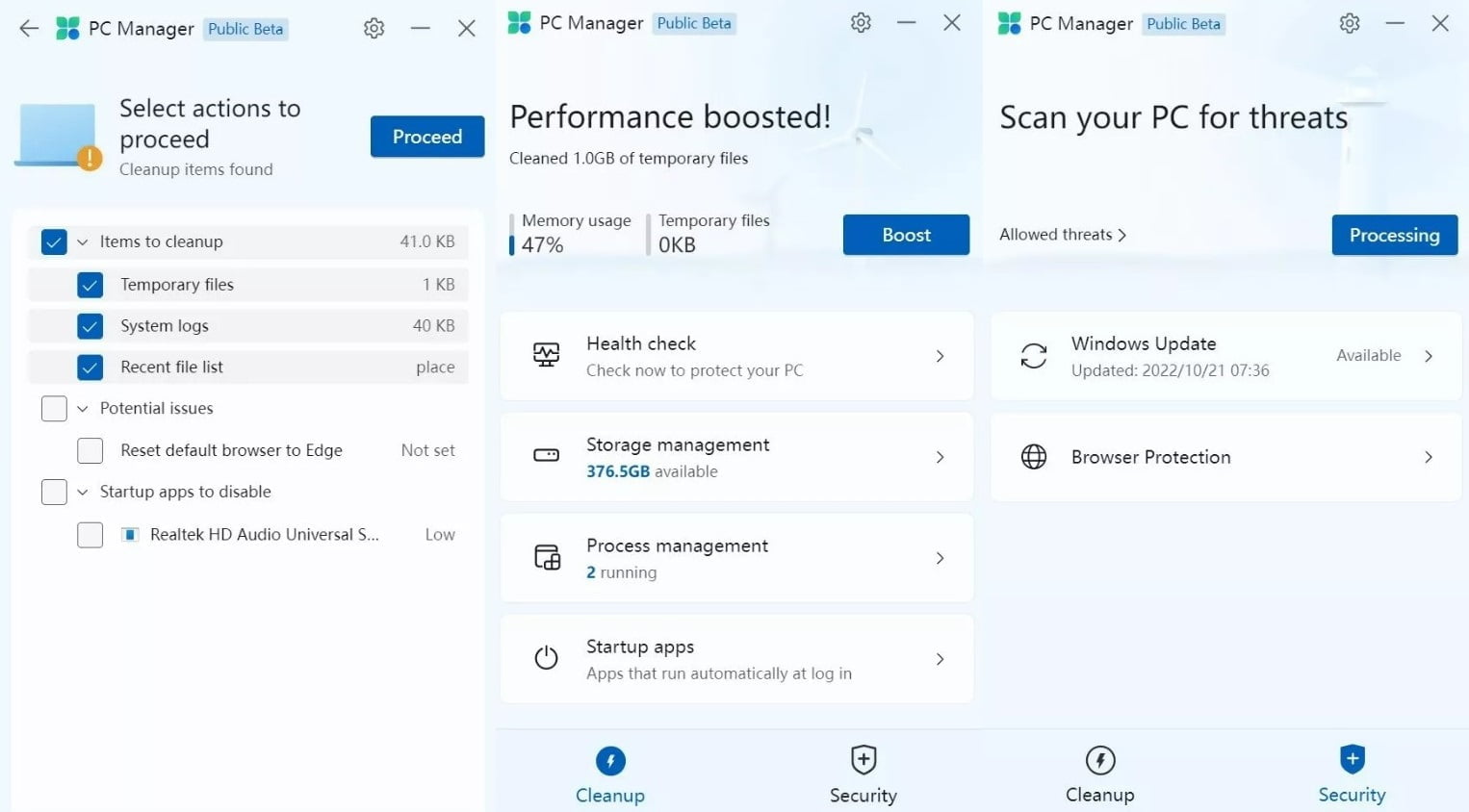The image size is (1469, 812).
Task: Click the Storage management card title
Action: click(x=678, y=444)
